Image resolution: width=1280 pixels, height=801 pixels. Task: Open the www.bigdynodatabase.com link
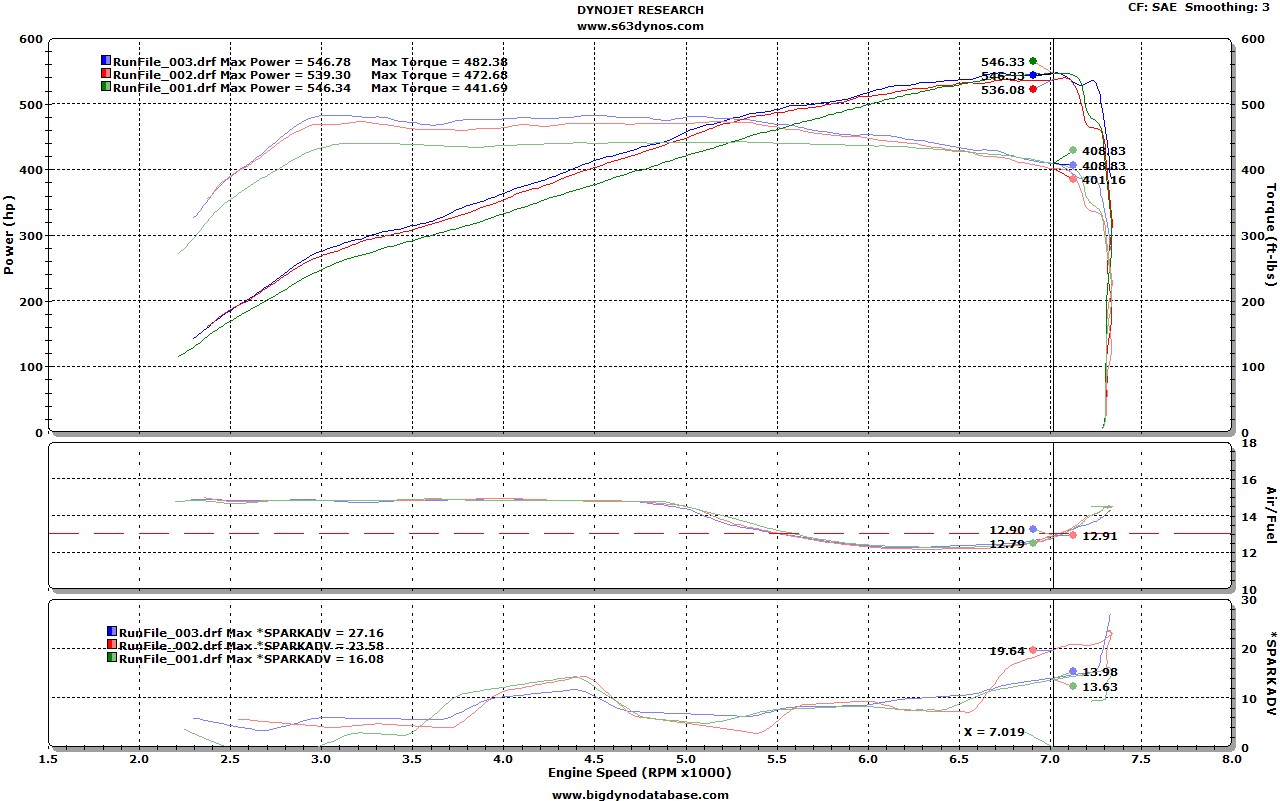pyautogui.click(x=639, y=795)
